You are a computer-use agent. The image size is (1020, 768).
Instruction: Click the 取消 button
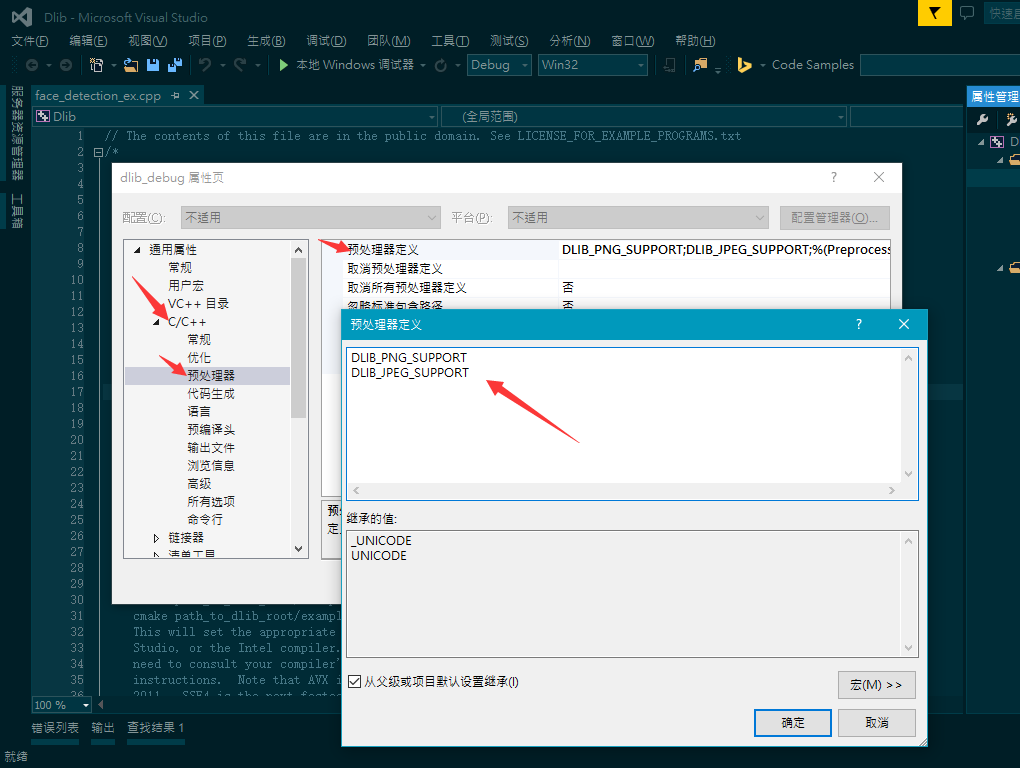point(876,722)
